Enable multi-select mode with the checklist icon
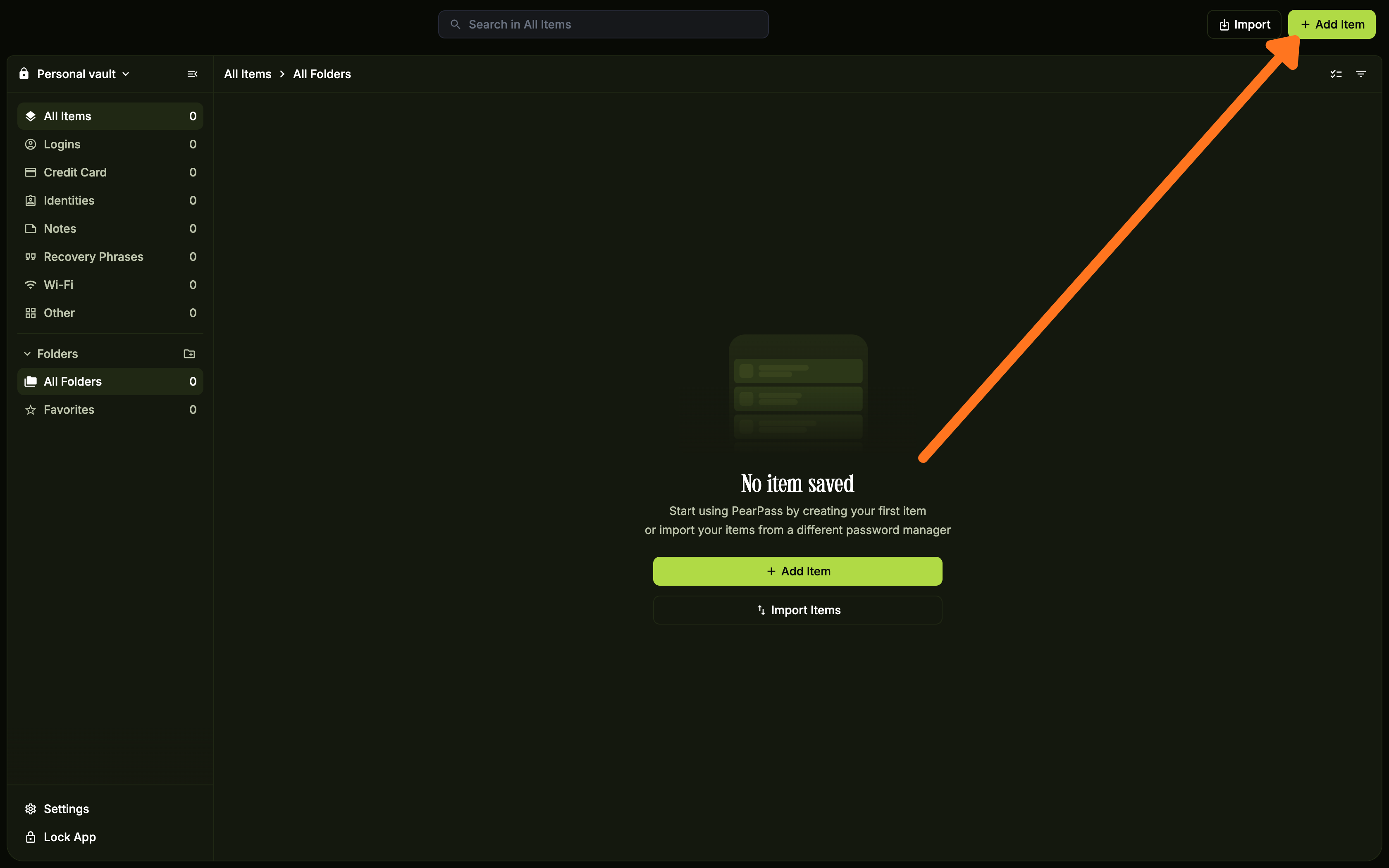The image size is (1389, 868). click(x=1336, y=74)
